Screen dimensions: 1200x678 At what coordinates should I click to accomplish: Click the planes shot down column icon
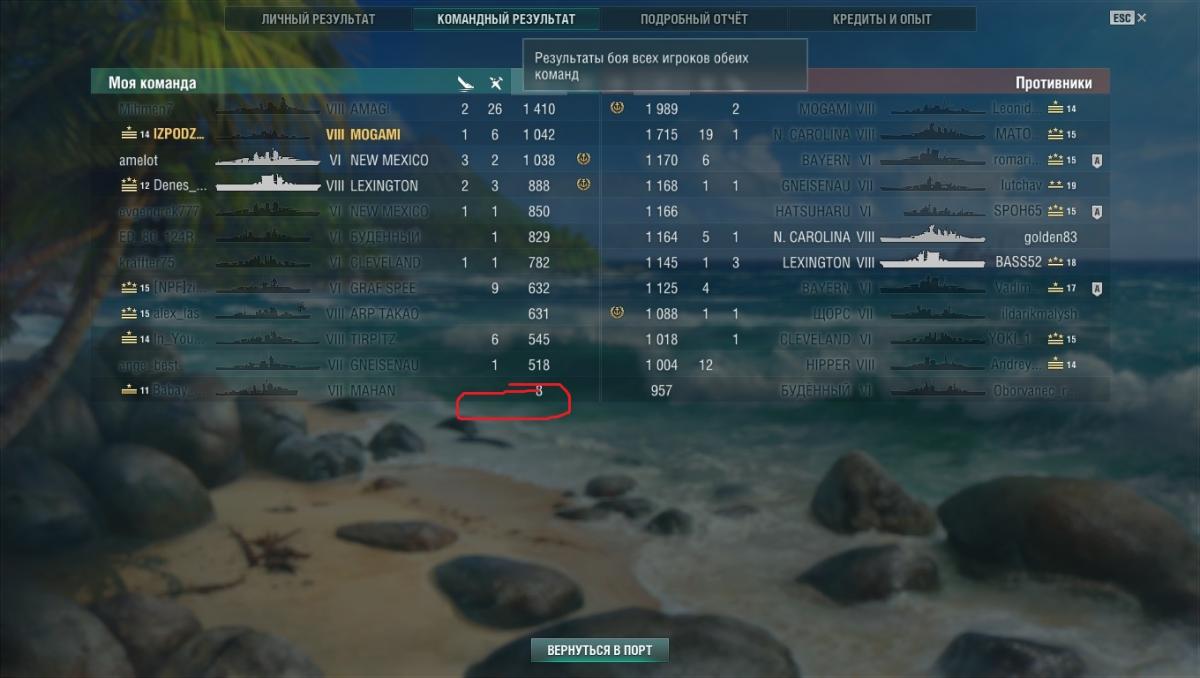click(495, 83)
